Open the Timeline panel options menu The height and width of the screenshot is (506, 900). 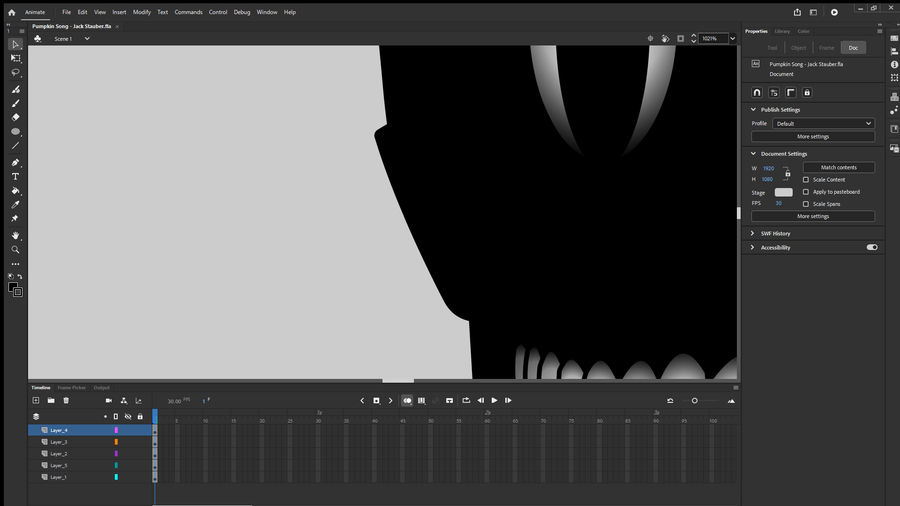click(x=736, y=388)
